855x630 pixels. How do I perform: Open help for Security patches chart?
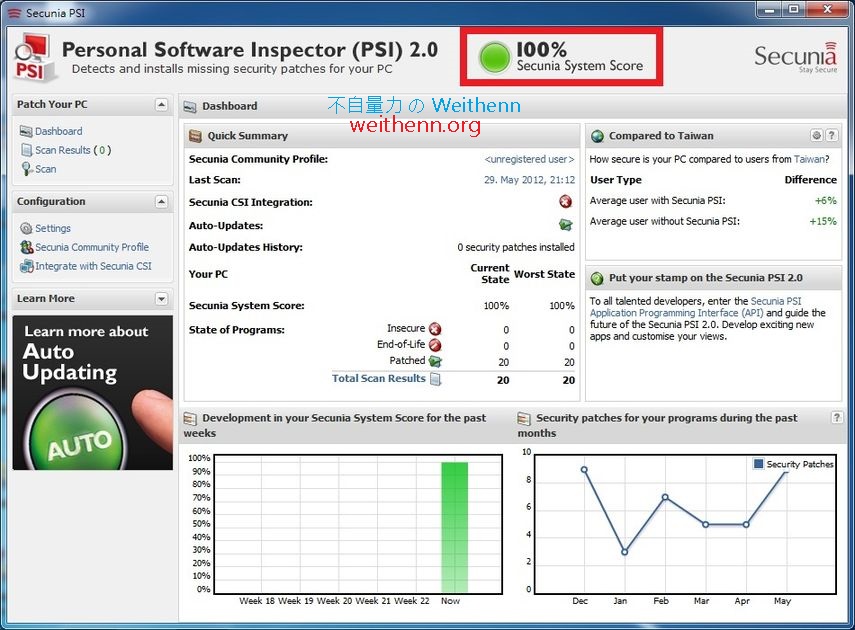(x=836, y=418)
